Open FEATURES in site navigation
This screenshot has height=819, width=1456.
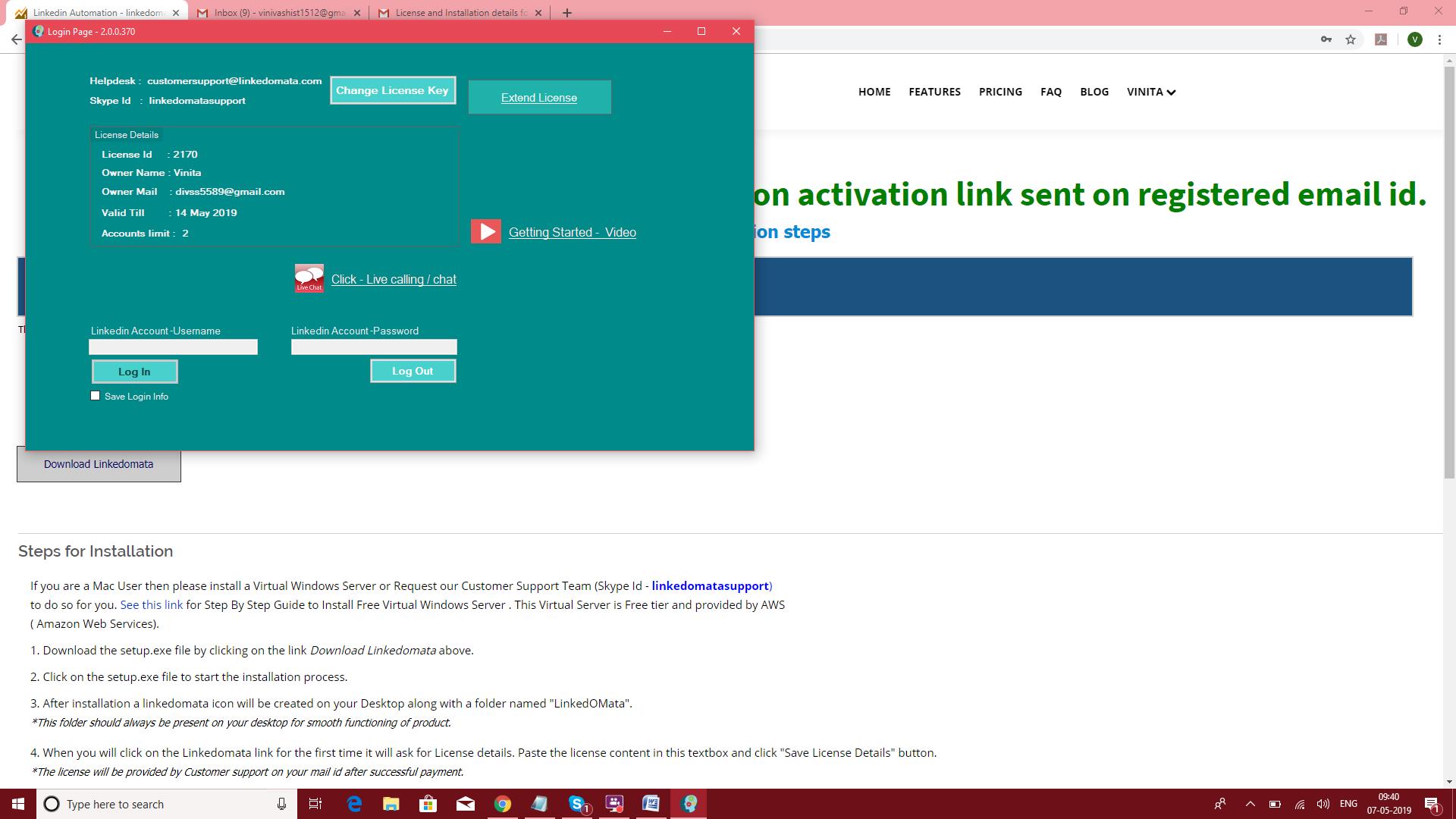coord(934,92)
